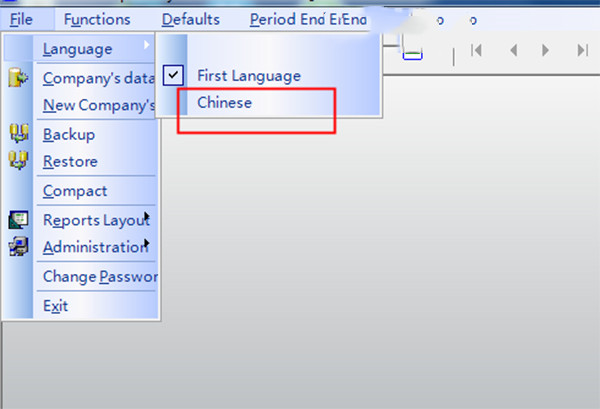
Task: Choose Compact from the File menu
Action: coord(75,191)
